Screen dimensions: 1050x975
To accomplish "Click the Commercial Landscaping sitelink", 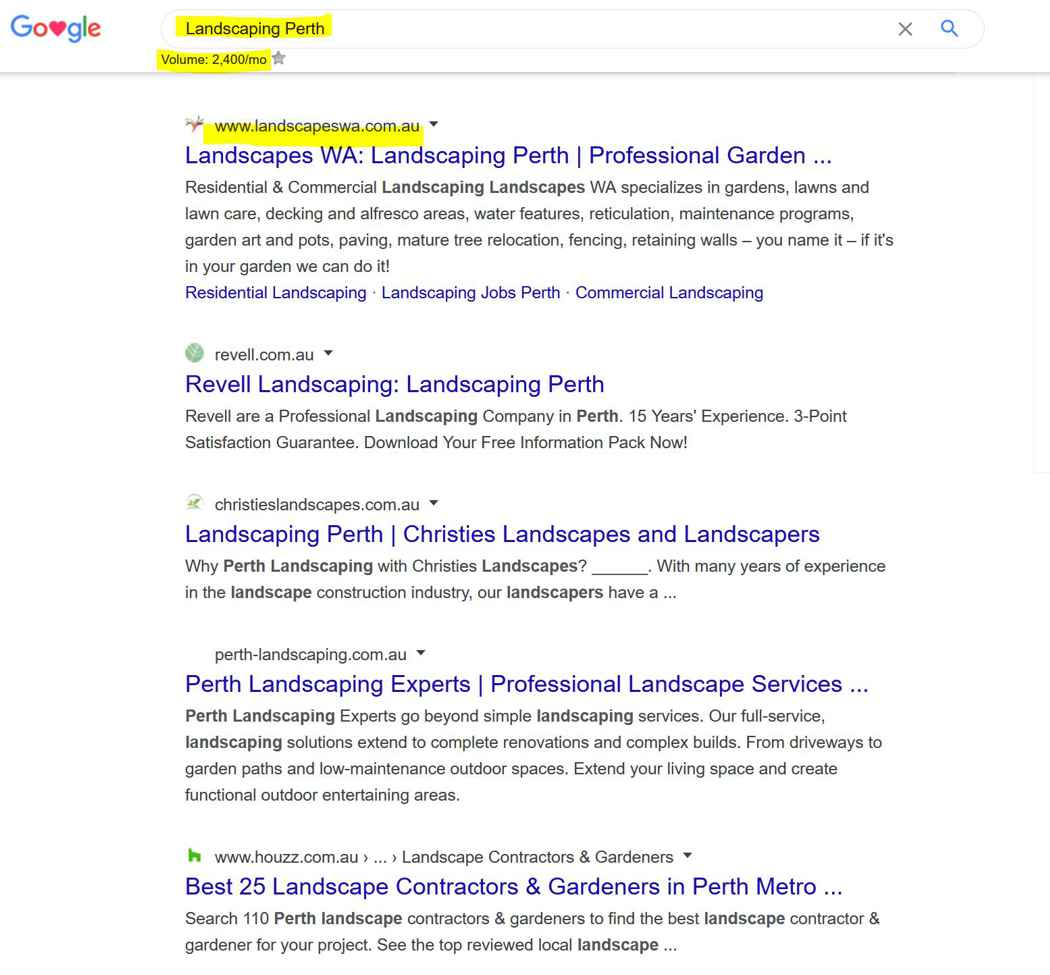I will coord(668,292).
